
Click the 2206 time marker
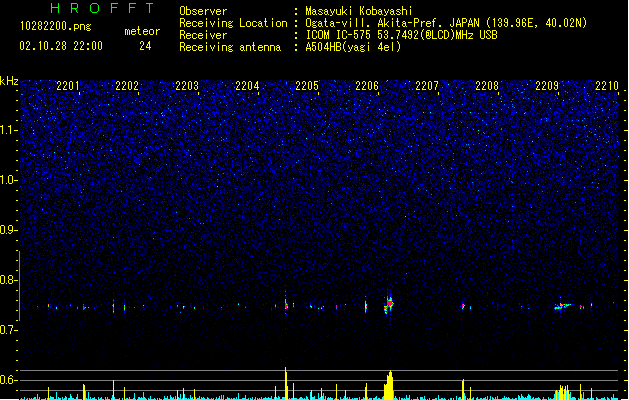point(367,85)
